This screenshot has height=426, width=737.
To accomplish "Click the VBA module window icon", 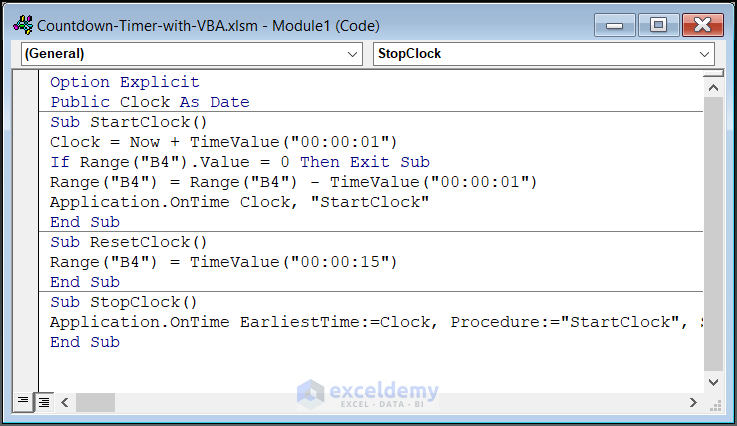I will pyautogui.click(x=18, y=25).
